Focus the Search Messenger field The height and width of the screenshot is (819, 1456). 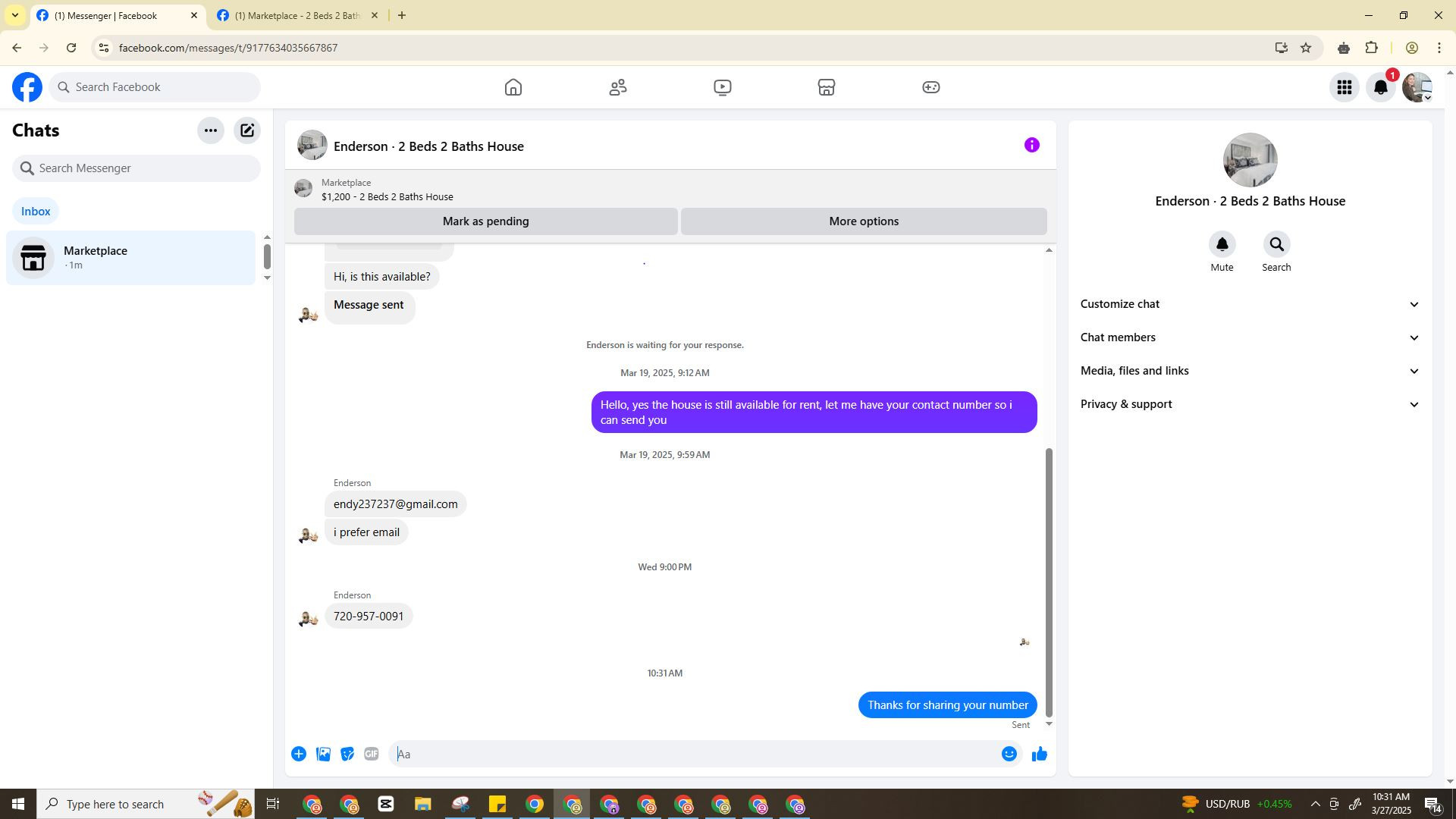coord(136,168)
